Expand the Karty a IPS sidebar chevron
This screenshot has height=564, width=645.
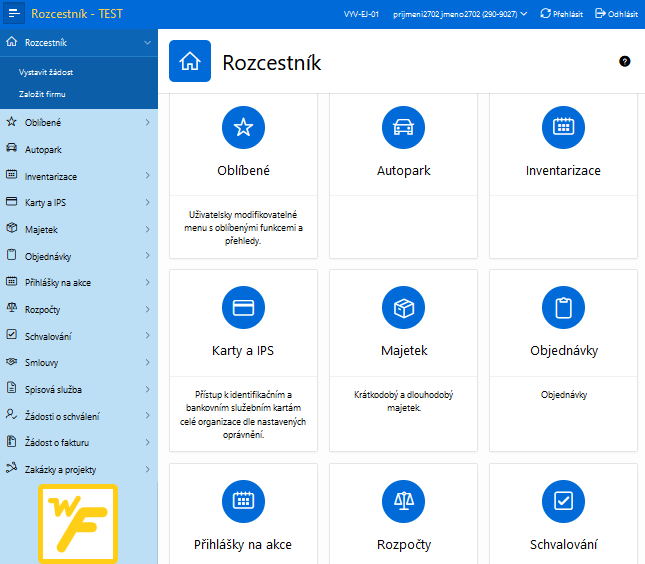point(148,202)
